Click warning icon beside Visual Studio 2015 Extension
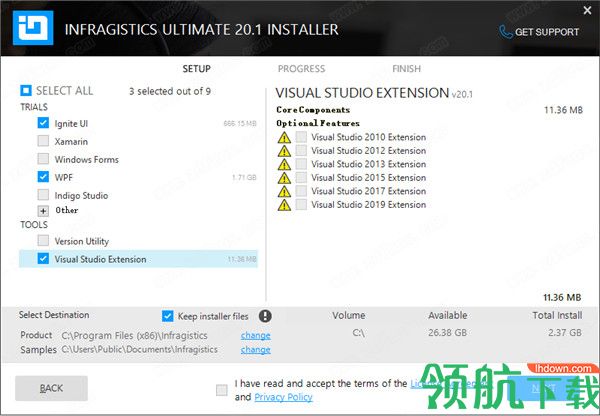This screenshot has width=600, height=416. 284,178
